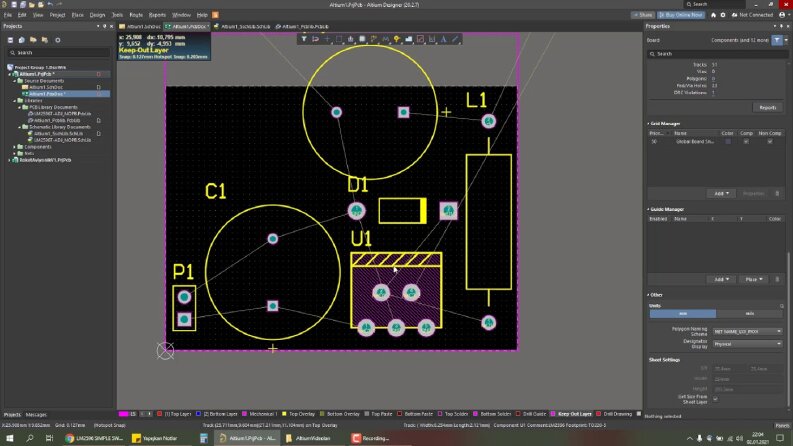
Task: Click the selection rectangle tool in the active bar
Action: 339,39
